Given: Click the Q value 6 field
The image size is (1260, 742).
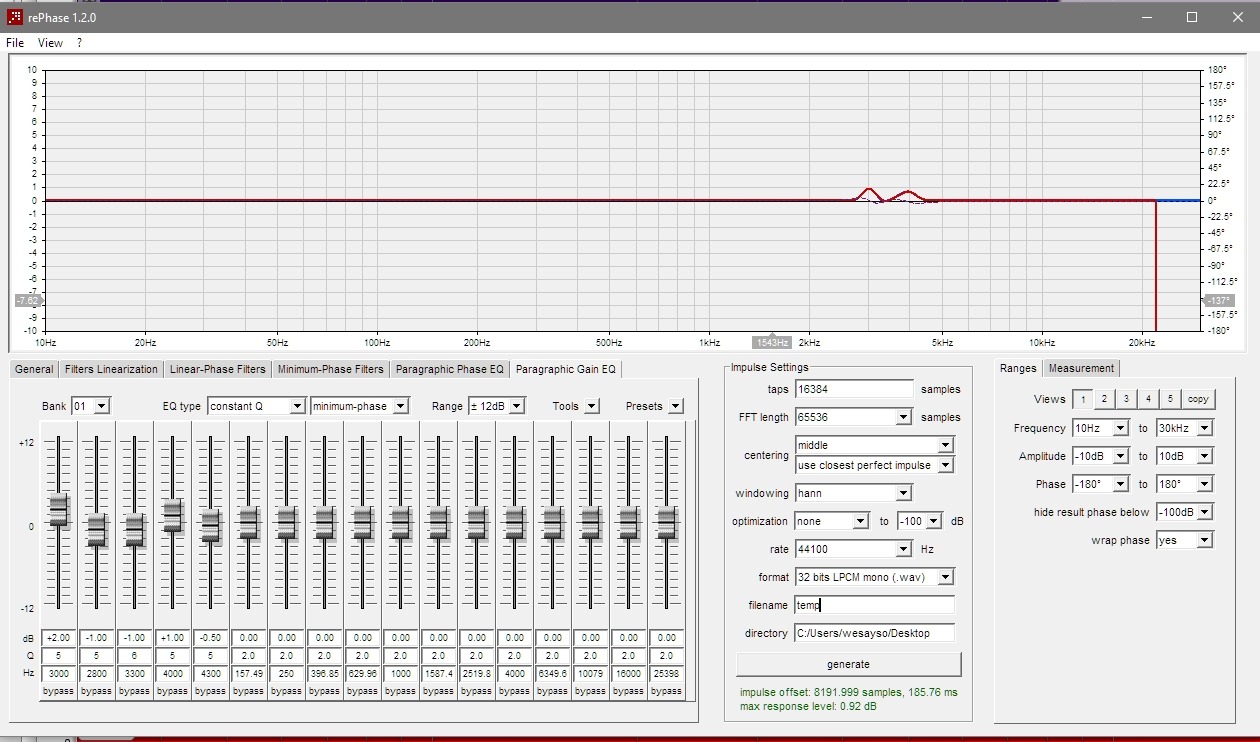Looking at the screenshot, I should (x=134, y=656).
